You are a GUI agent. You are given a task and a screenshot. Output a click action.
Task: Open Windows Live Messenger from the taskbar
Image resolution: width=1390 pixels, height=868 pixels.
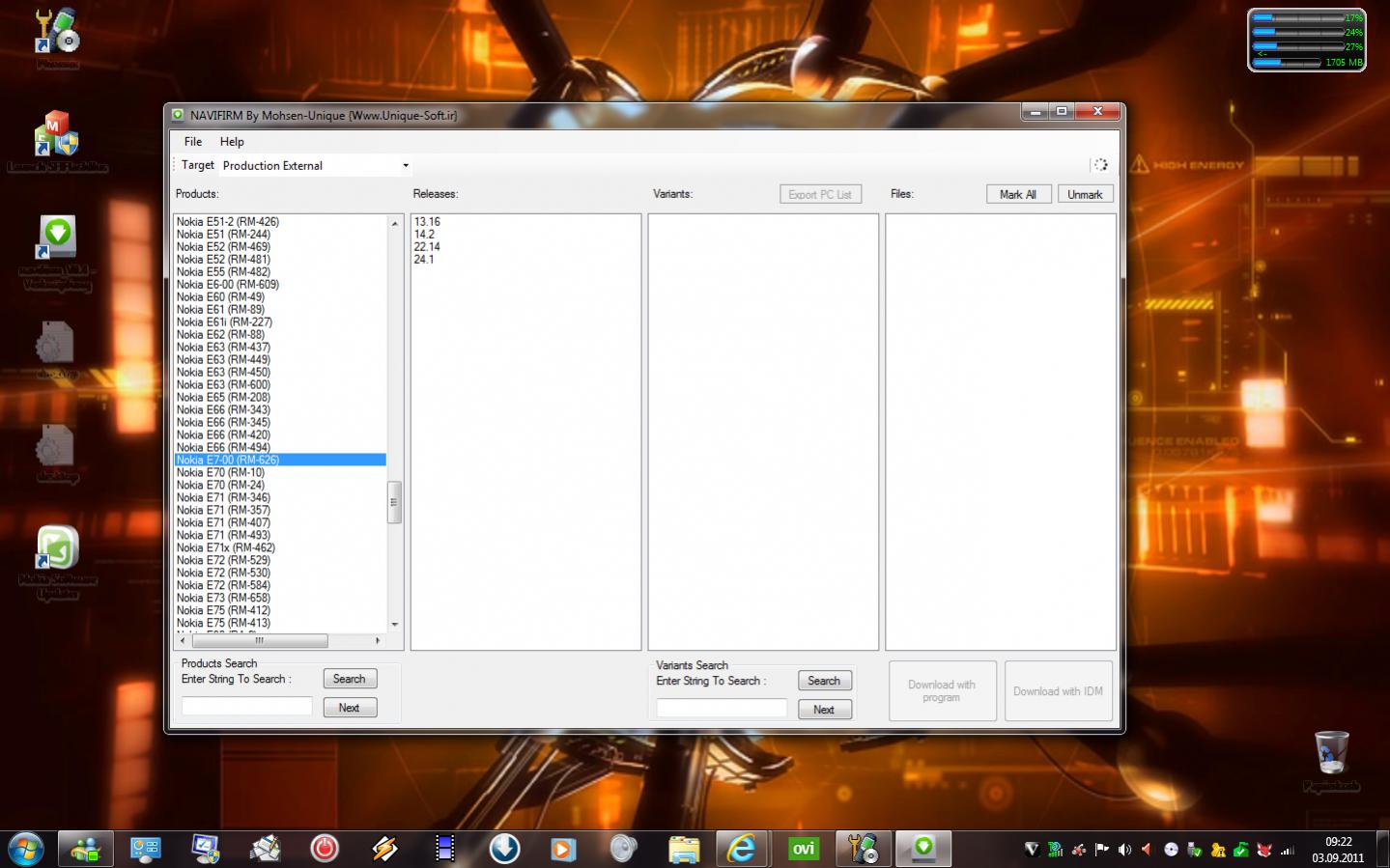(x=86, y=850)
